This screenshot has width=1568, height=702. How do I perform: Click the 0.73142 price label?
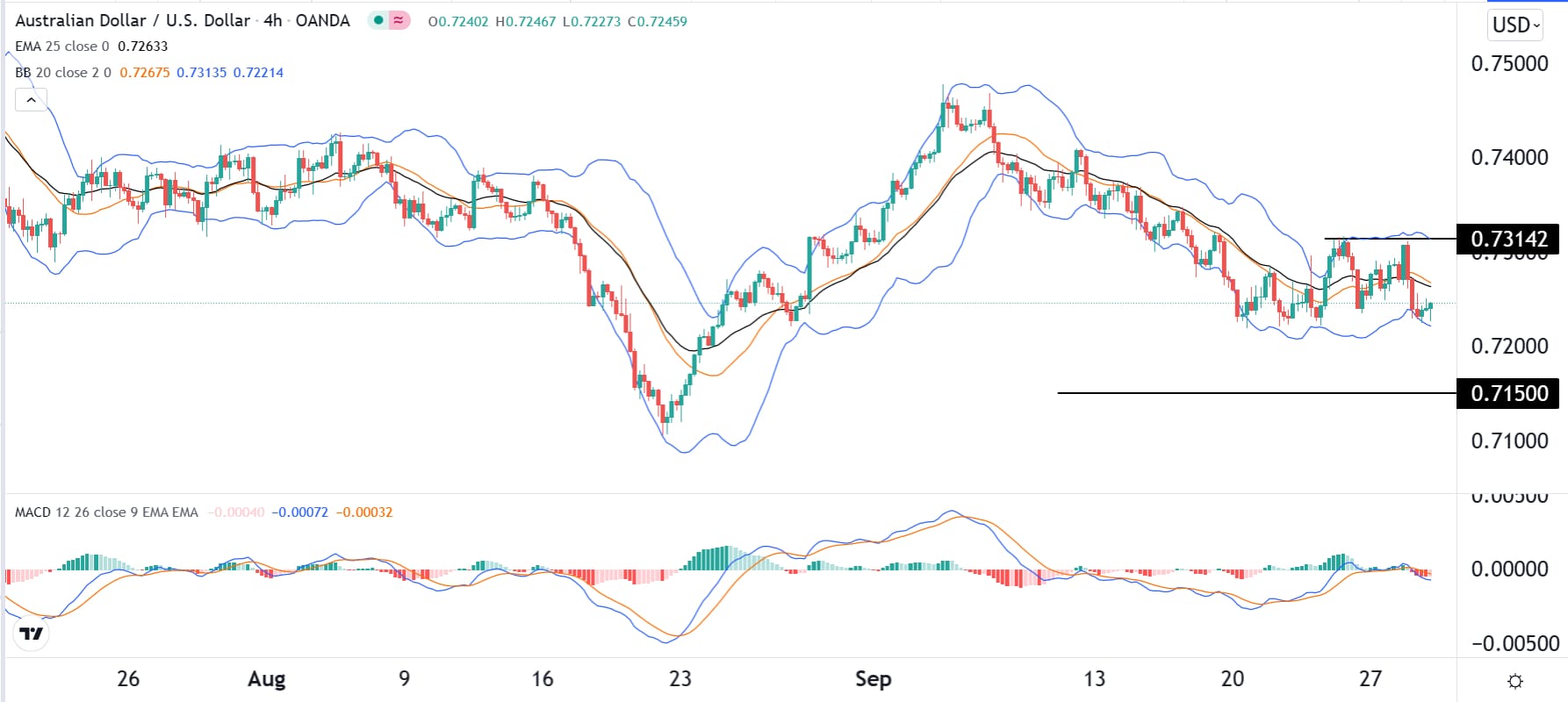[x=1509, y=239]
